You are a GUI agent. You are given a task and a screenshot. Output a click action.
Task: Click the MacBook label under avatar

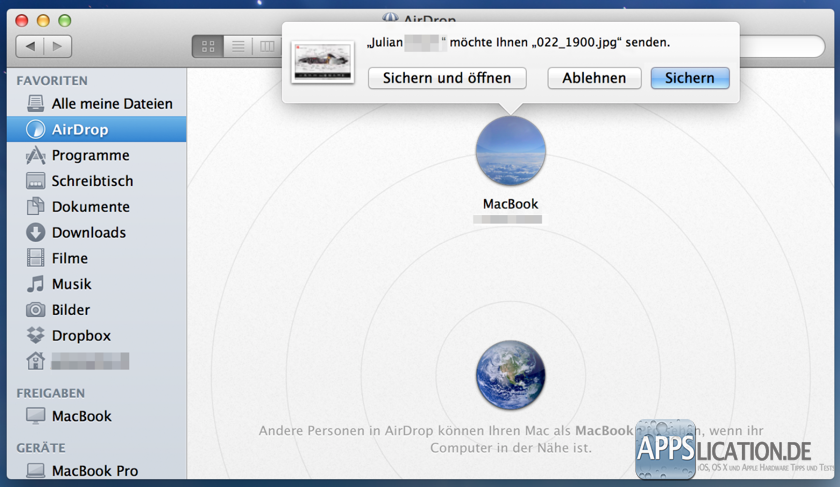point(511,204)
